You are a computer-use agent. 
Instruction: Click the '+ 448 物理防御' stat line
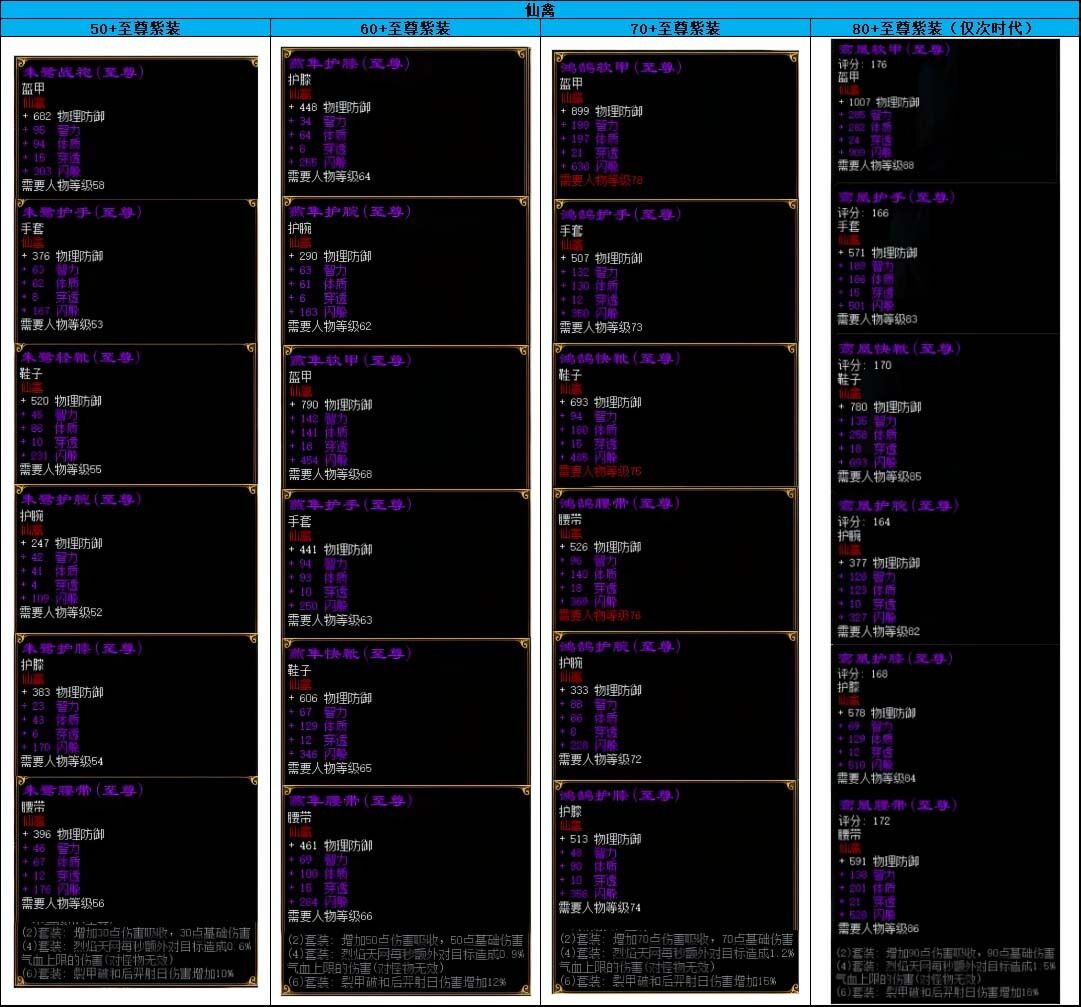tap(330, 108)
